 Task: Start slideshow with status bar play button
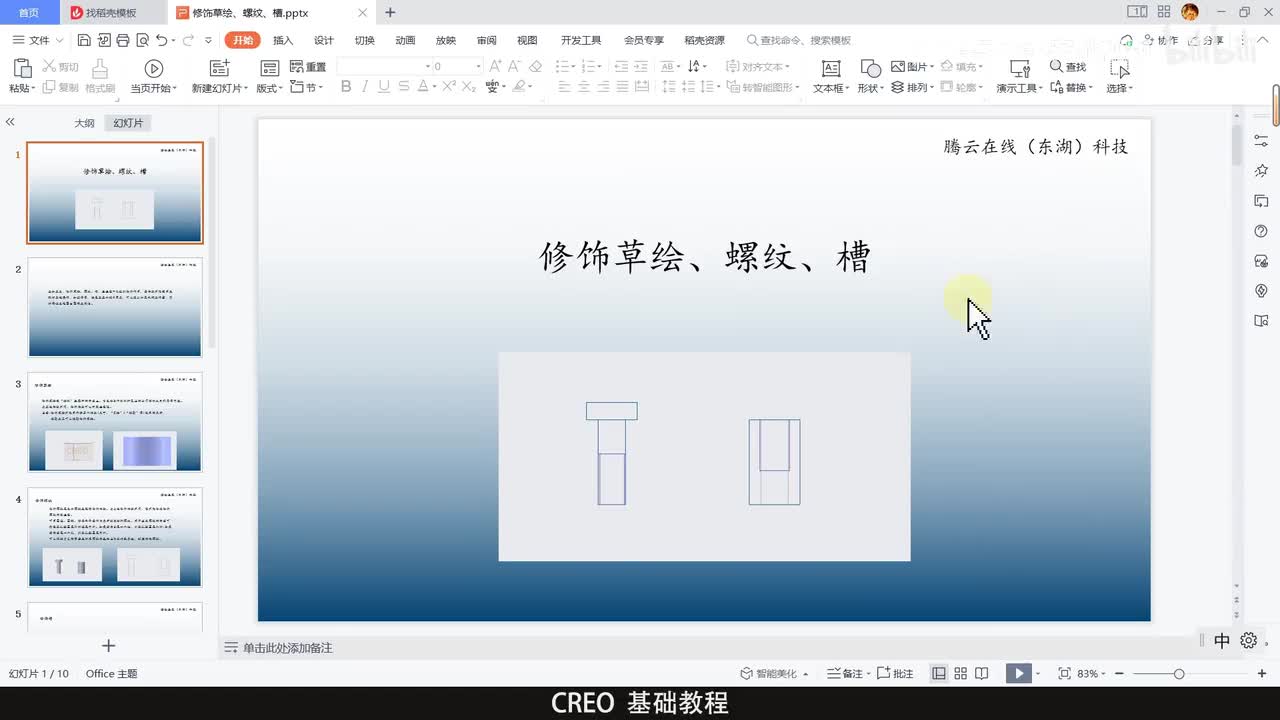coord(1018,674)
